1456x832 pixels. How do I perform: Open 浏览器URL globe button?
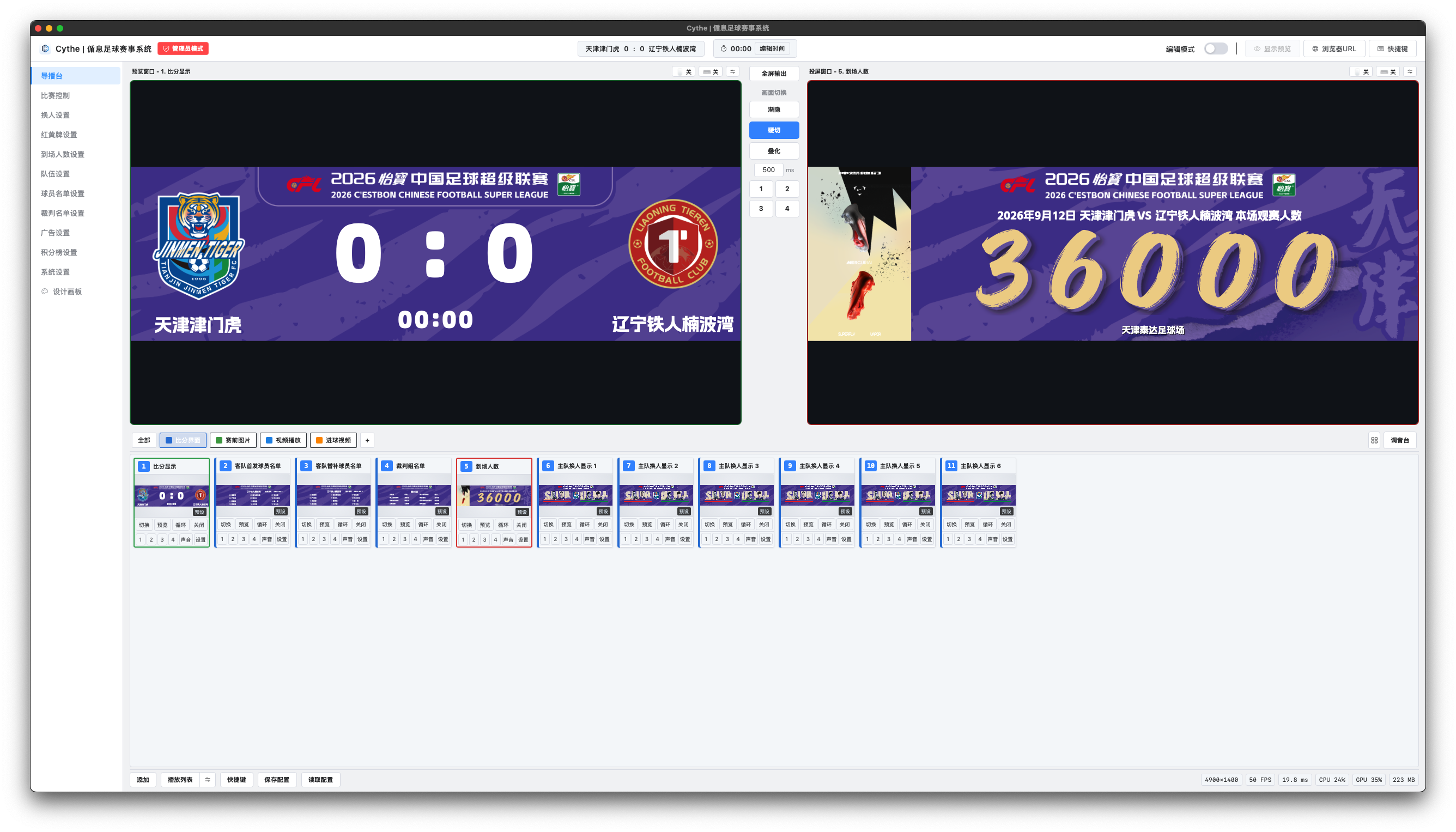(x=1334, y=48)
